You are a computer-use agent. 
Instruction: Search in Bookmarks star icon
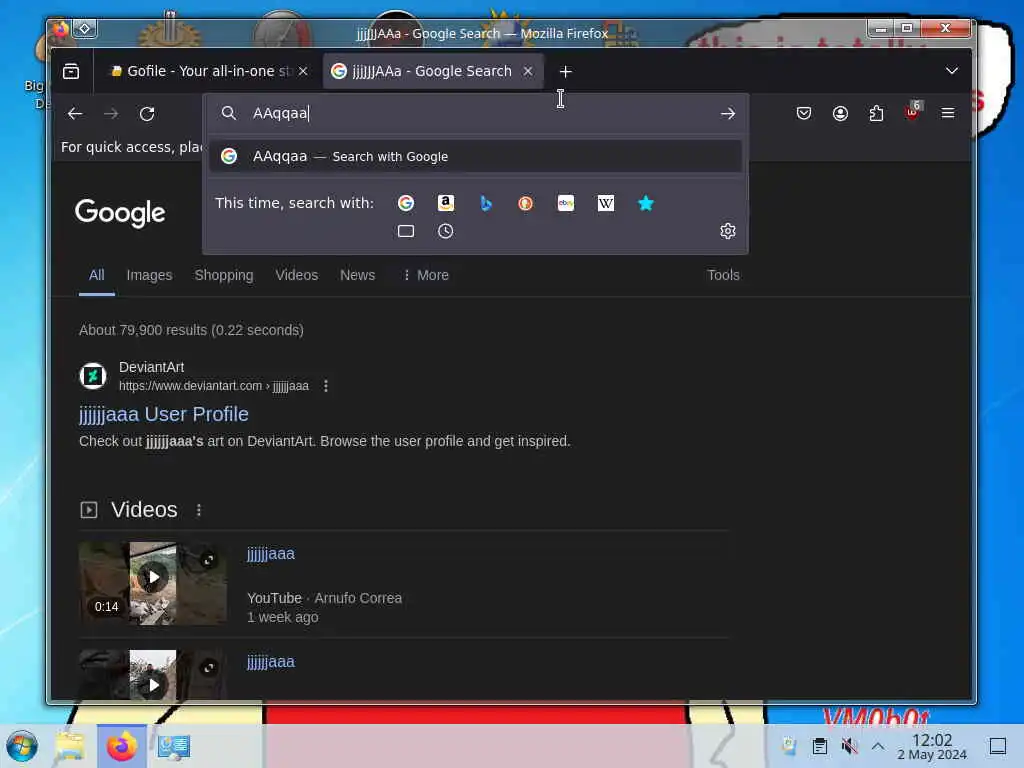tap(646, 203)
